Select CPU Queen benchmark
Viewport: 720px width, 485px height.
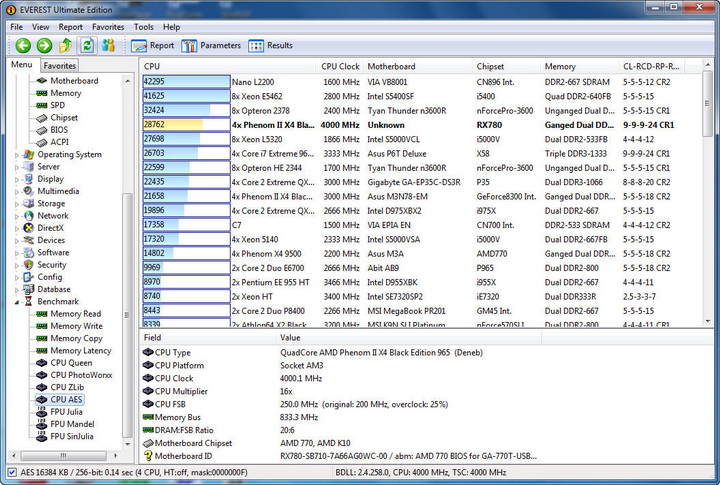pos(71,363)
